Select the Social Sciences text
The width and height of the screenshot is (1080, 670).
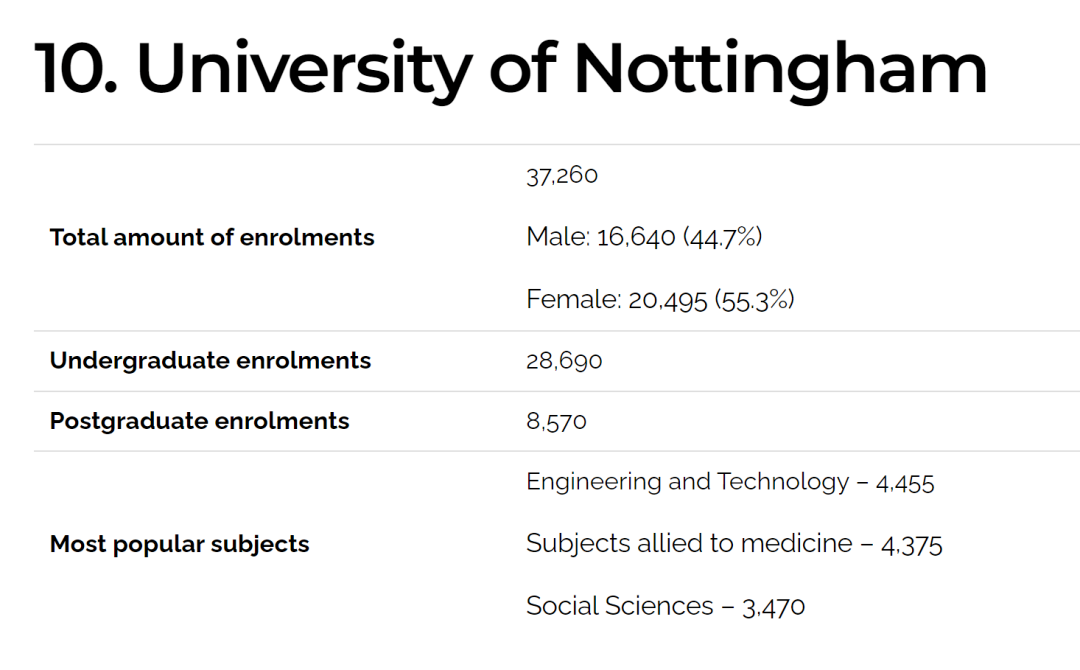tap(620, 606)
